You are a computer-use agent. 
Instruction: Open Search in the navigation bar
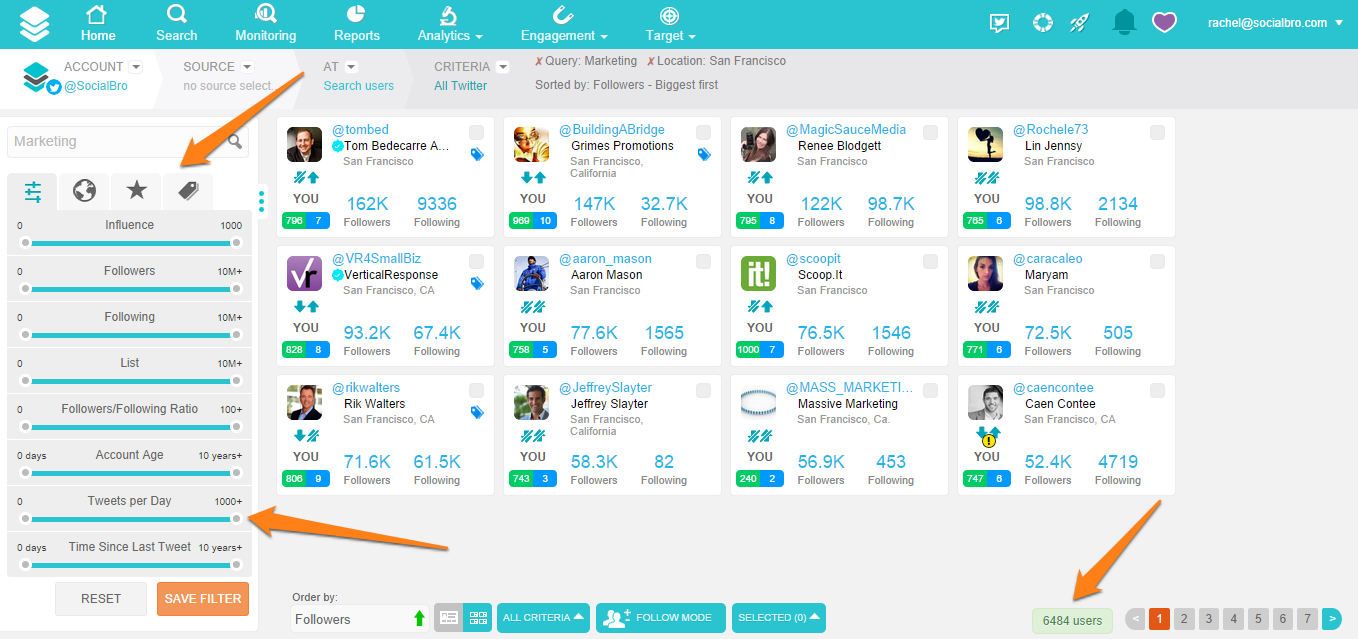click(177, 24)
